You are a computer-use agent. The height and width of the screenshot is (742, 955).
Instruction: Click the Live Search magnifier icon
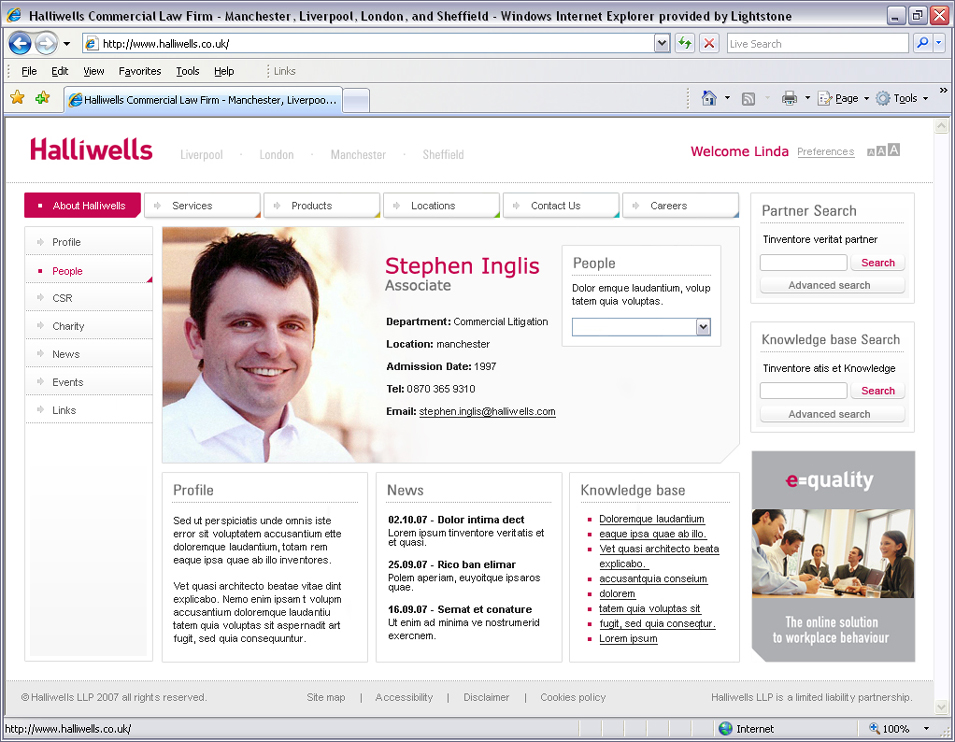coord(923,43)
